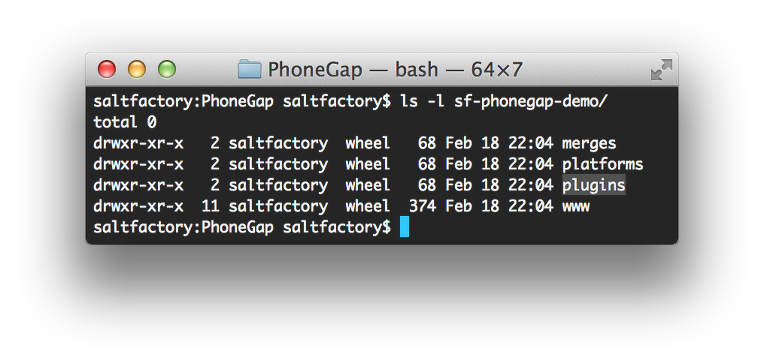This screenshot has width=764, height=363.
Task: Click the last prompt 'saltfactory:PhoneGap saltfactory$'
Action: [x=242, y=227]
